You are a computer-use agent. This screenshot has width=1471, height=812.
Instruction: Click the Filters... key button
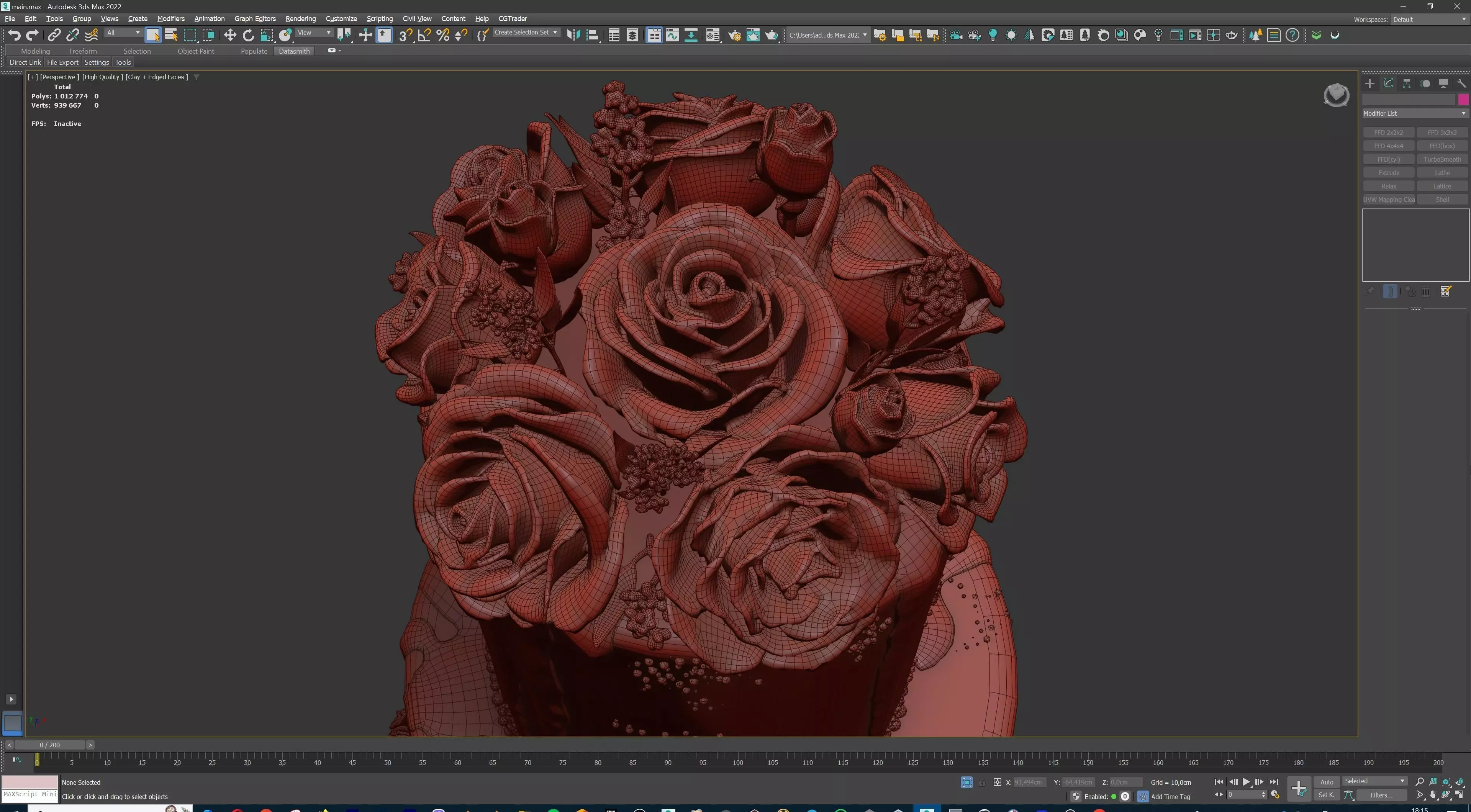click(1381, 795)
